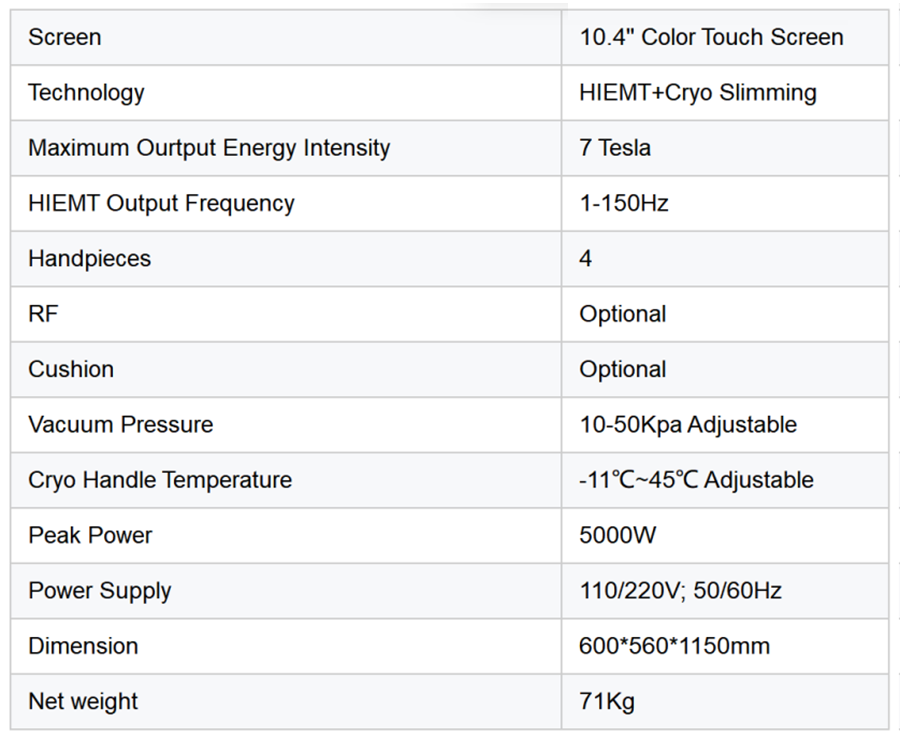
Task: Click the "Handpieces" row label
Action: point(89,259)
